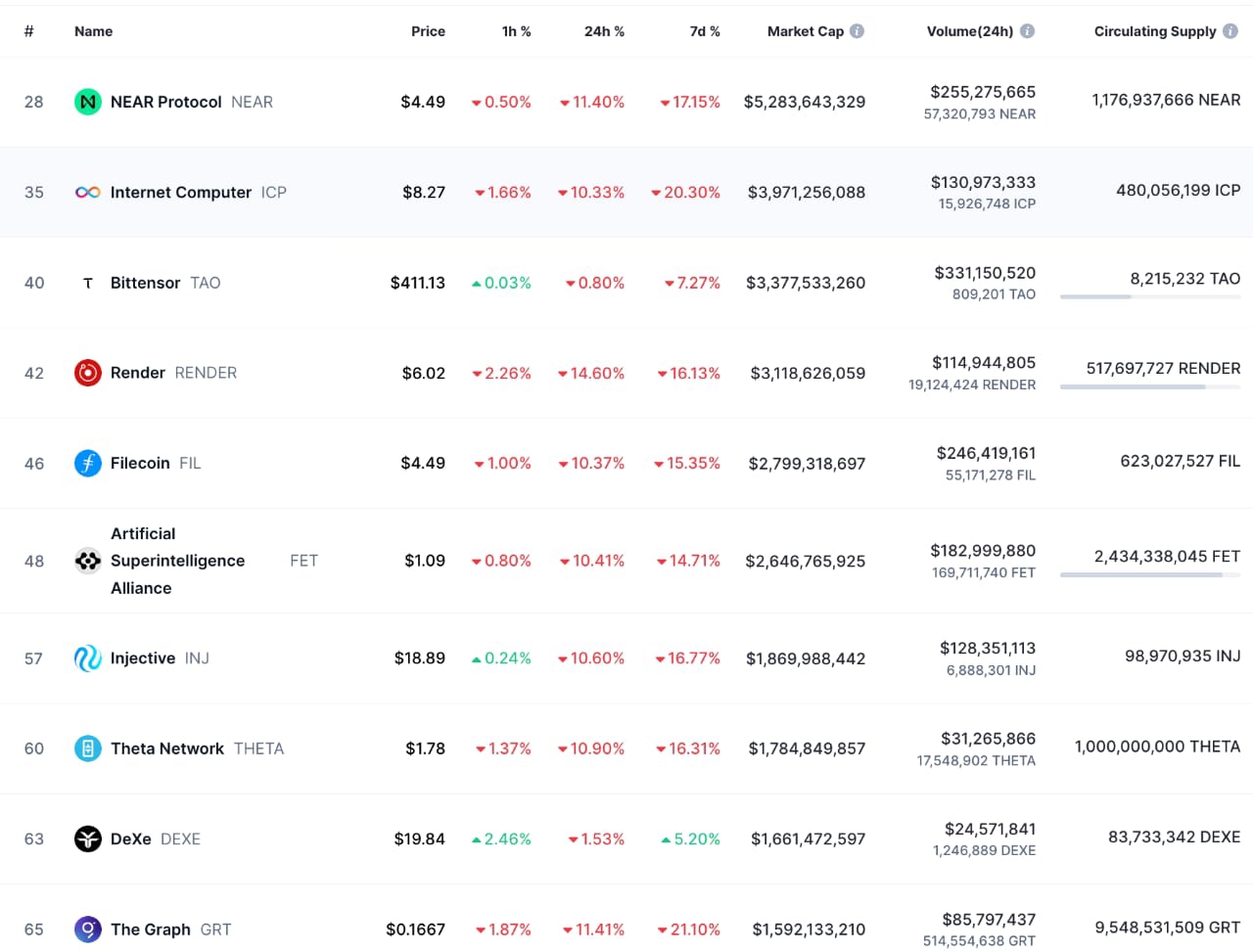Image resolution: width=1253 pixels, height=952 pixels.
Task: Click the DeXe black logo icon
Action: pyautogui.click(x=88, y=839)
